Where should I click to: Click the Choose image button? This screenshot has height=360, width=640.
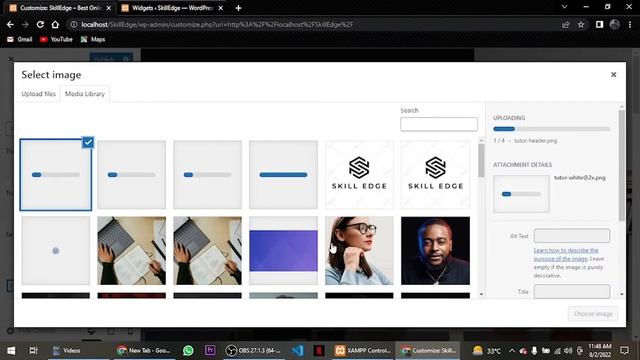coord(593,313)
